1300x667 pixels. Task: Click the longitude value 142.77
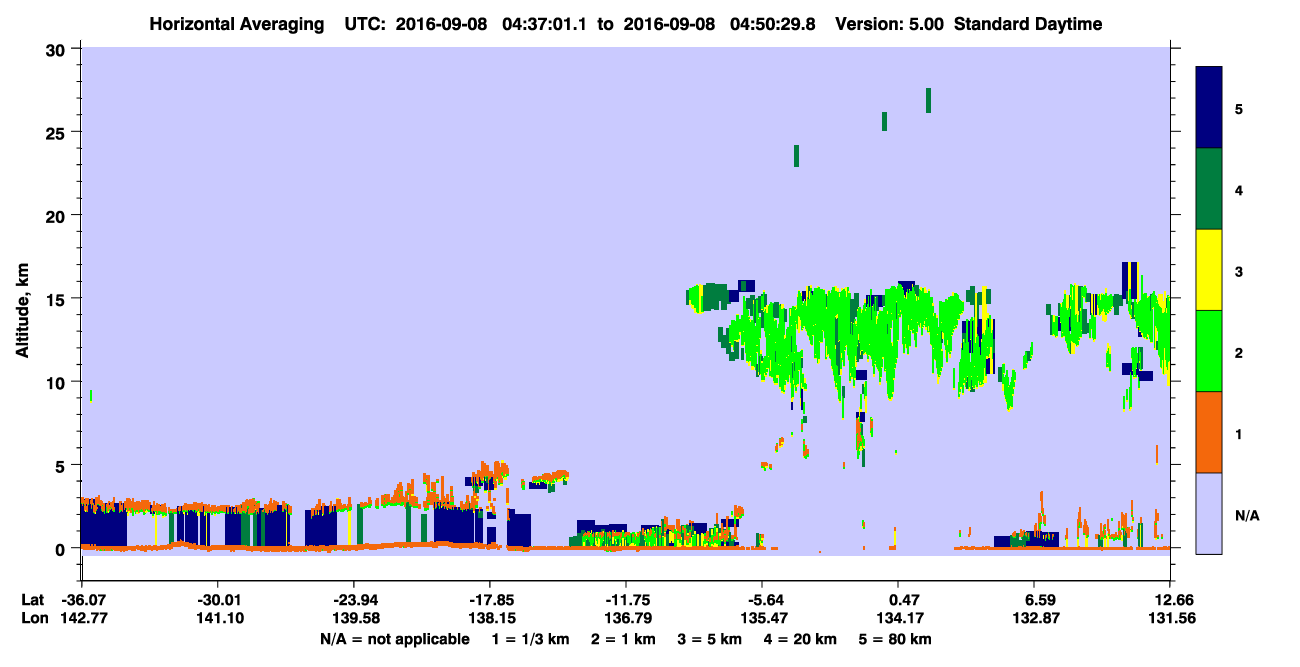[x=83, y=618]
